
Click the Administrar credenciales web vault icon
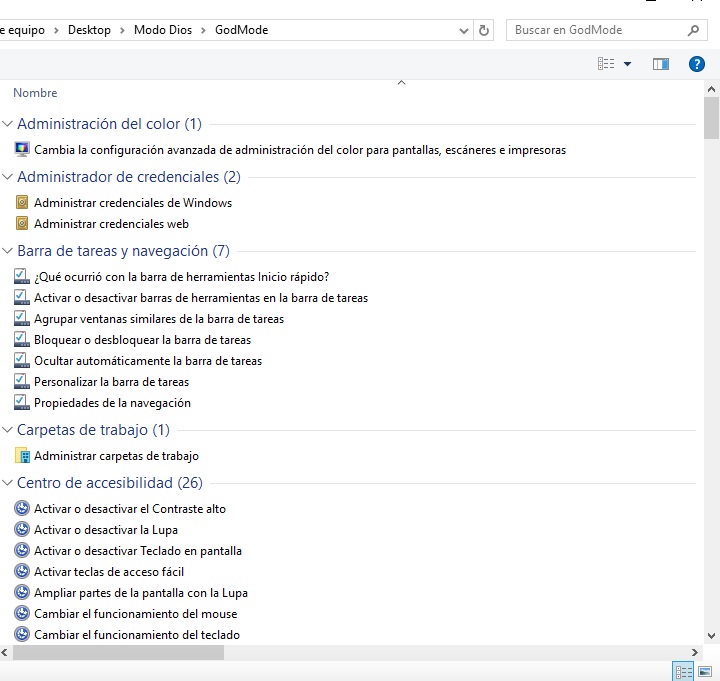tap(22, 224)
